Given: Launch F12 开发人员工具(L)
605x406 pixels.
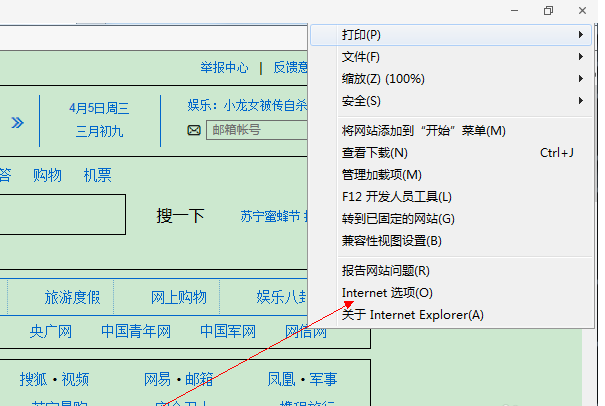Looking at the screenshot, I should point(451,197).
